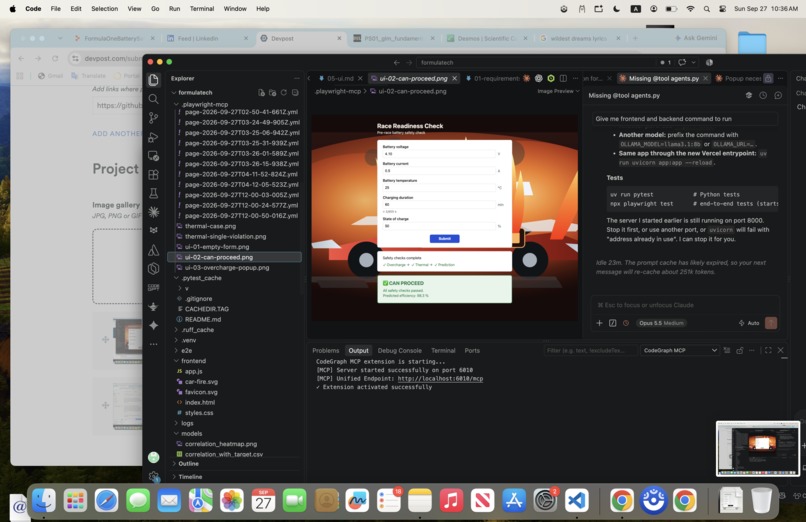806x522 pixels.
Task: Click New File icon in Explorer header
Action: coord(261,92)
